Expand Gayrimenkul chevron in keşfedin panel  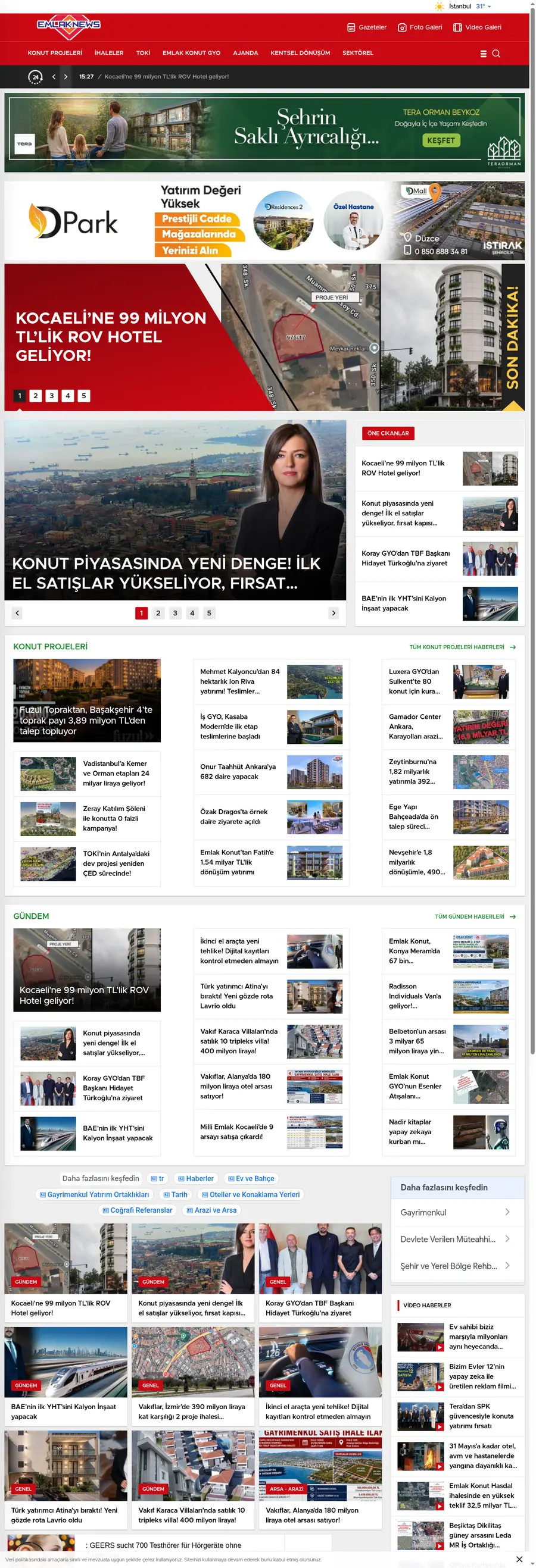tap(507, 1212)
